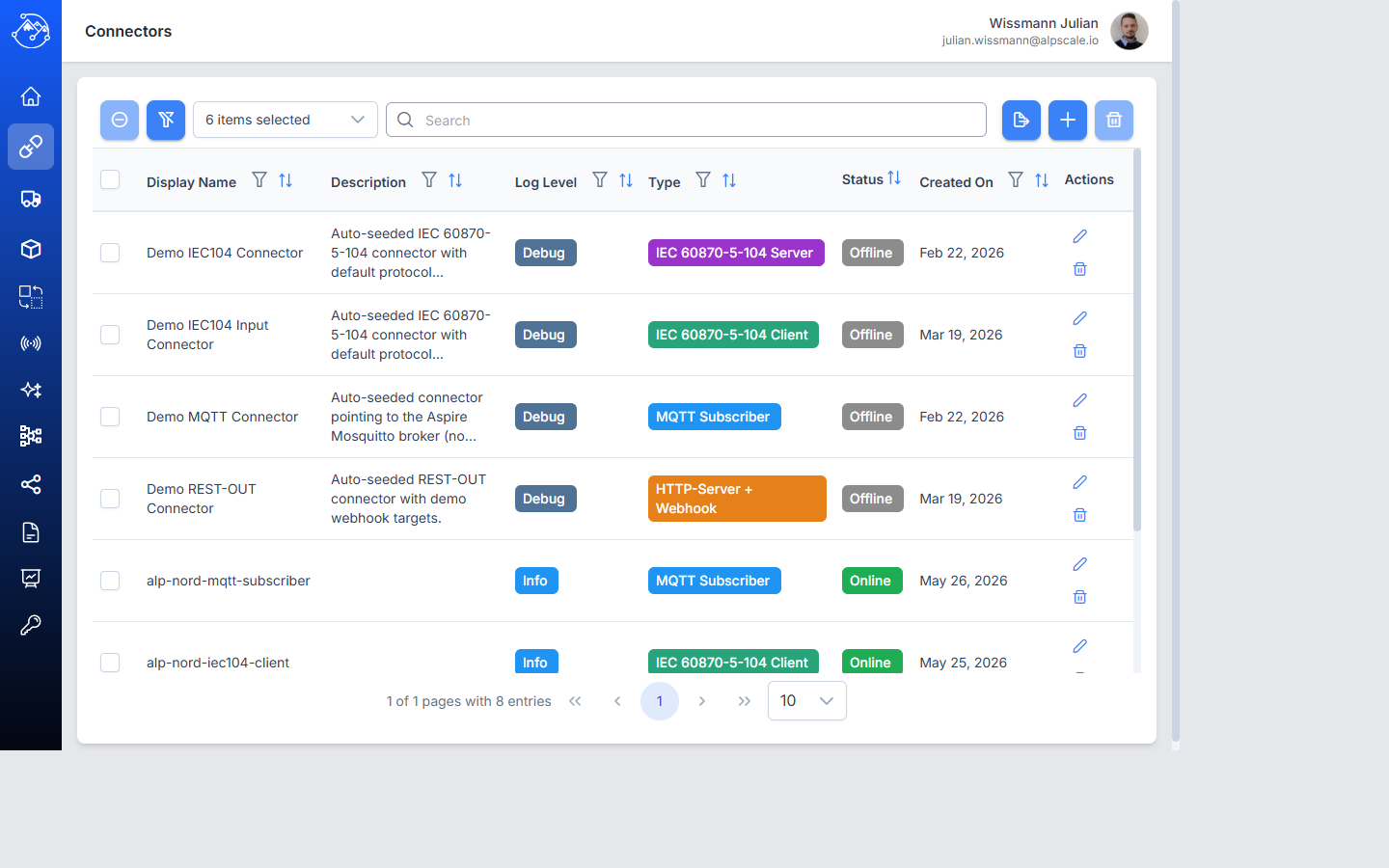Delete the Demo MQTT Connector row
The width and height of the screenshot is (1389, 868).
pos(1079,433)
